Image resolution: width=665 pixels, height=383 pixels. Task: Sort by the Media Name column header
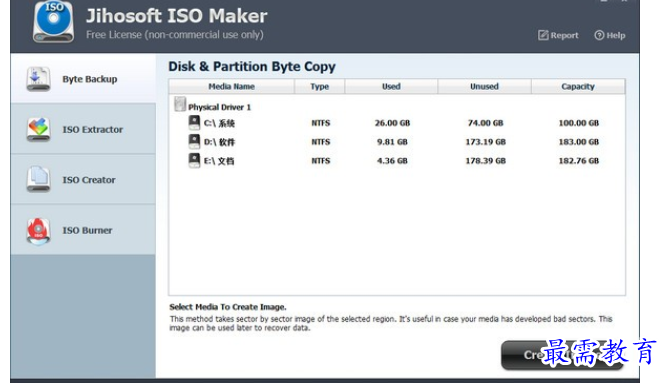[x=232, y=87]
